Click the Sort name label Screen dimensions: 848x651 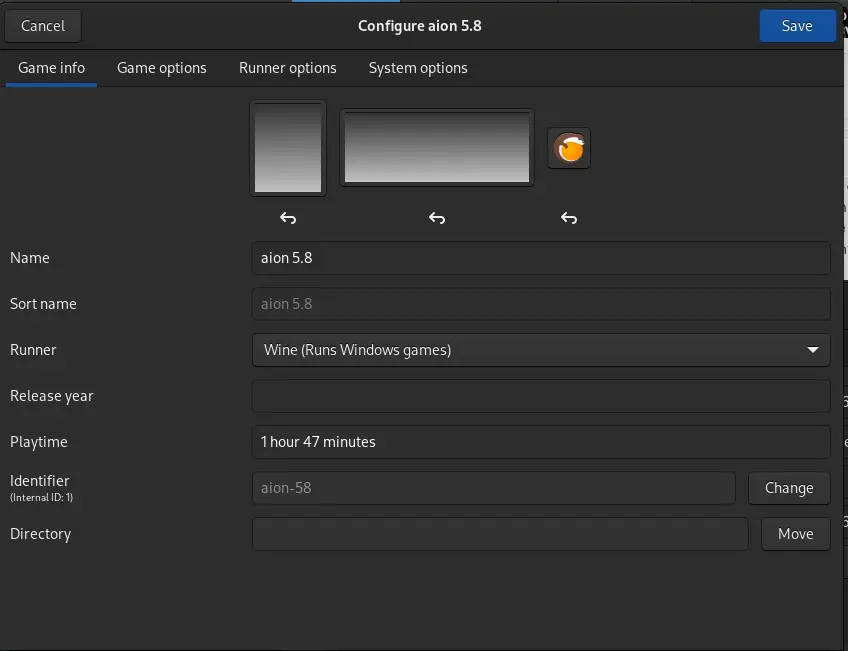point(43,304)
